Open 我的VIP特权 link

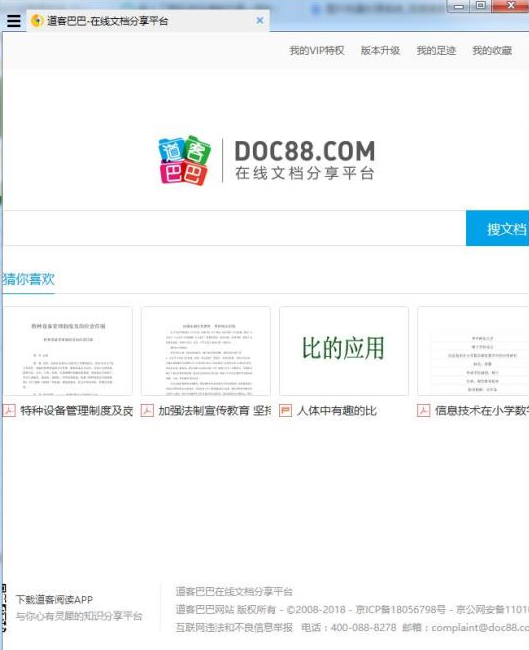click(317, 51)
